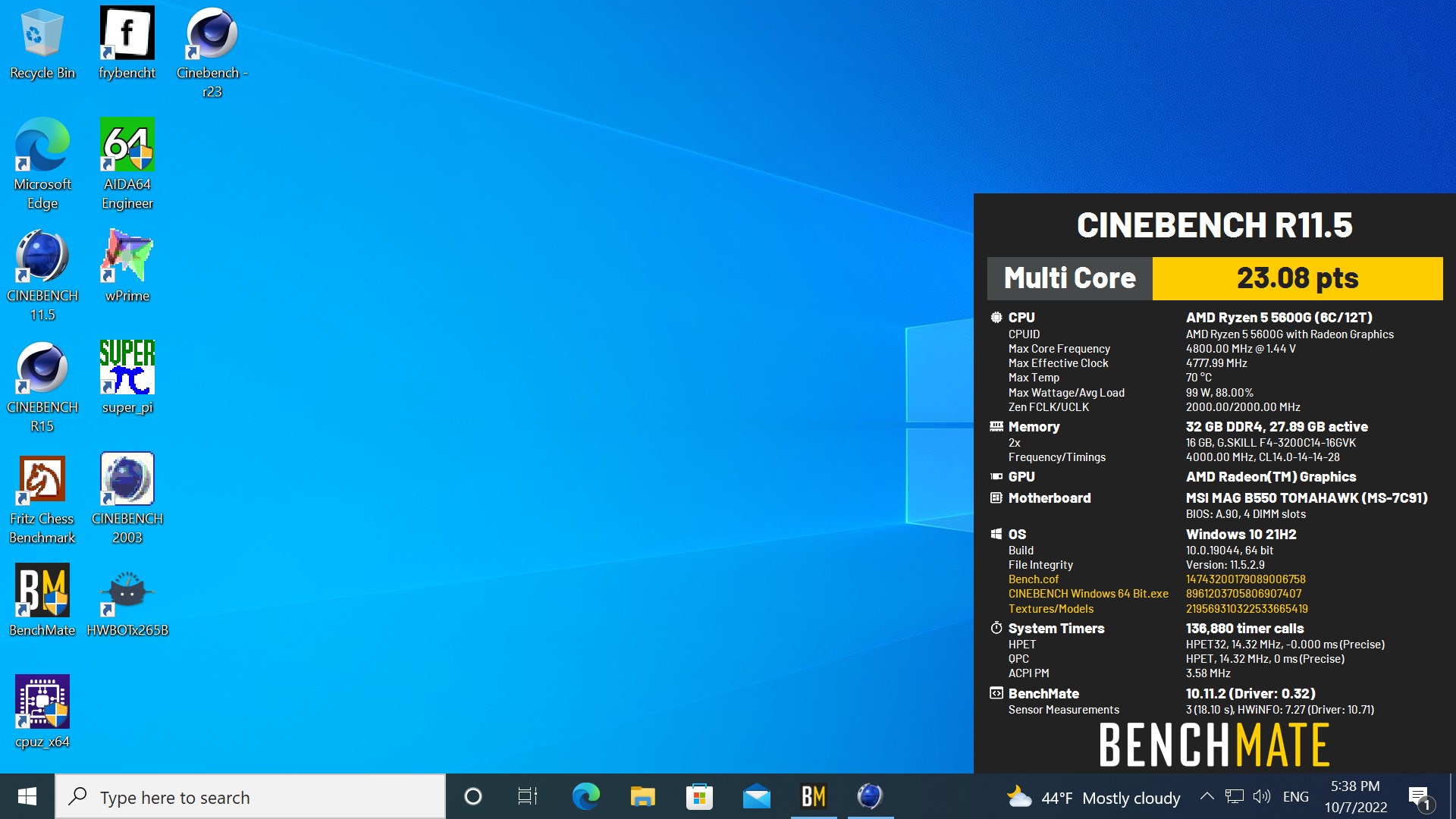Click the 32 GB DDR4 memory heading
The height and width of the screenshot is (819, 1456).
1277,427
